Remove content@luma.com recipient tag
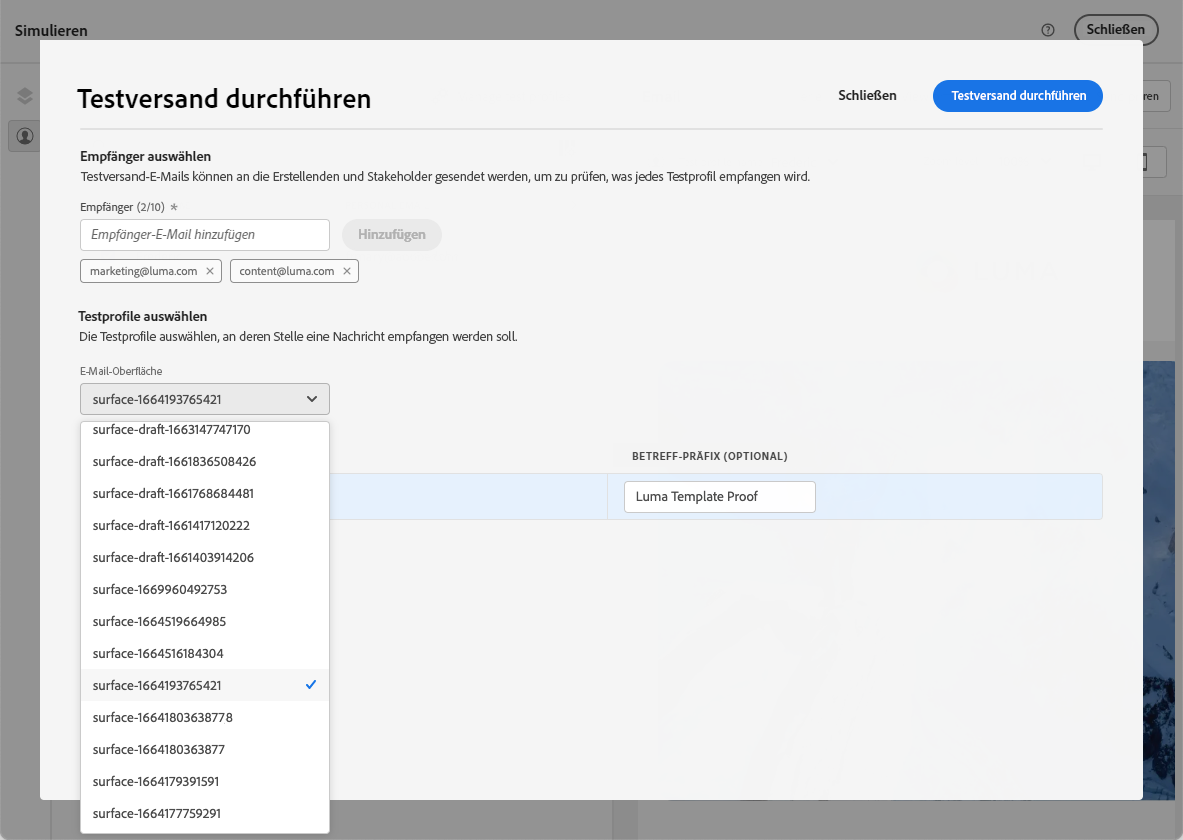This screenshot has width=1183, height=840. [x=347, y=271]
